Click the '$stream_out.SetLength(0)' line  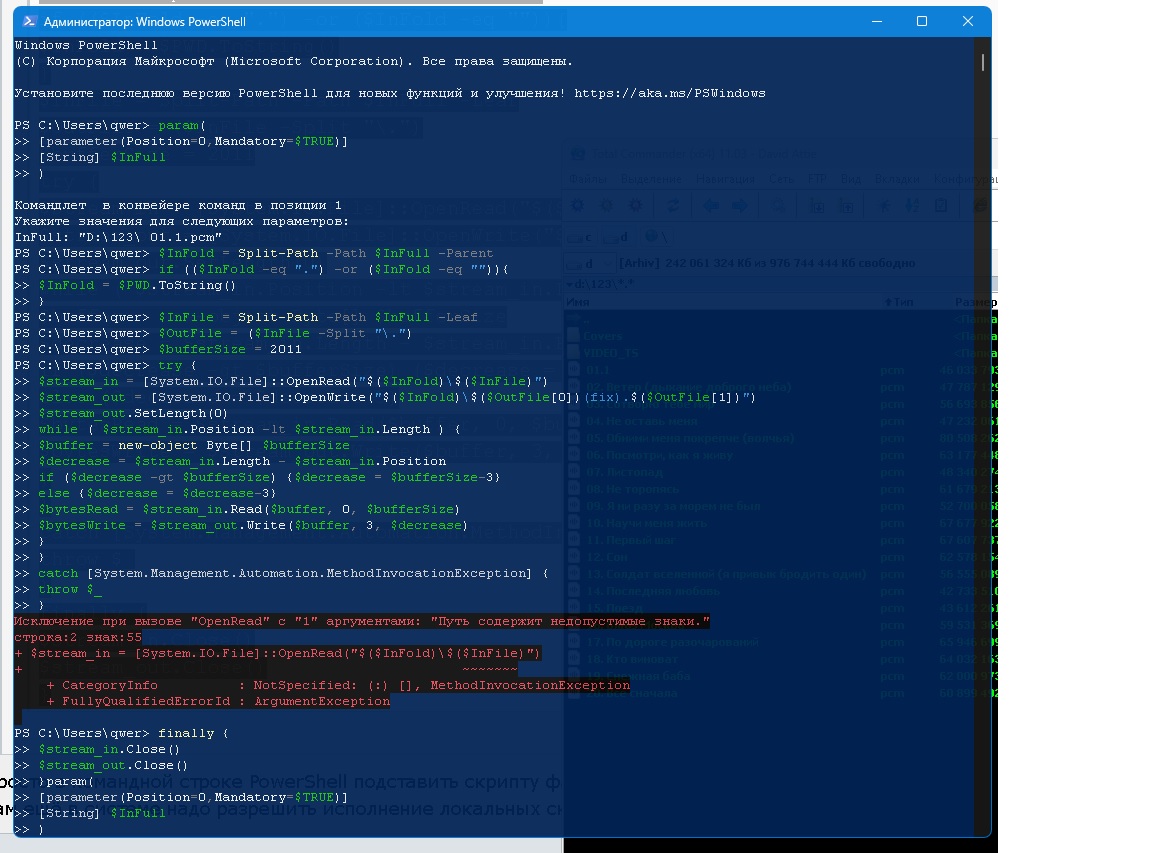click(x=133, y=413)
